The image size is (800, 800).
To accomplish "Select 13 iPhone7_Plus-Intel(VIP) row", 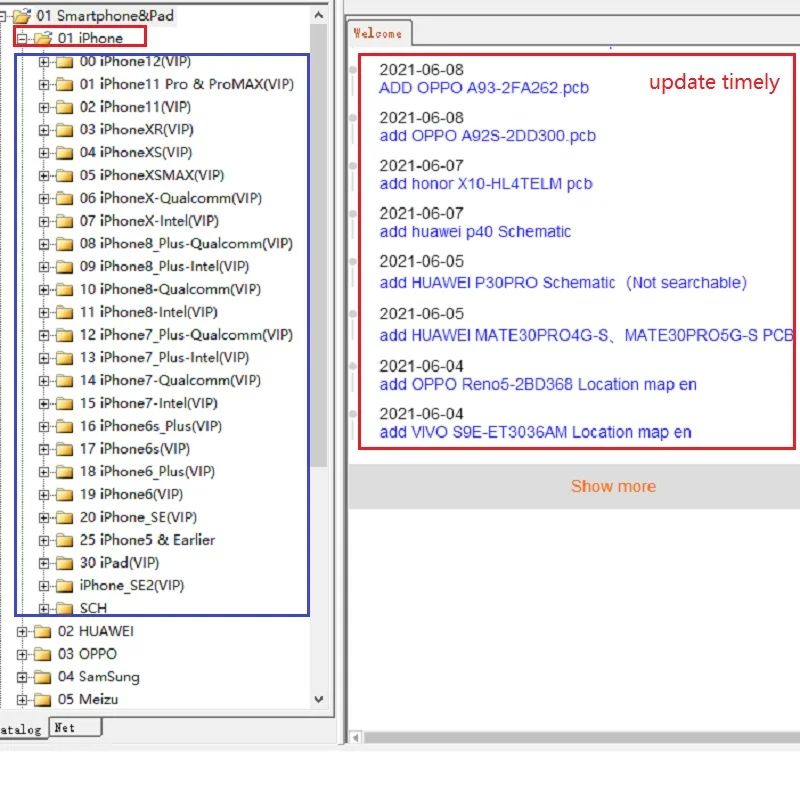I will (164, 358).
